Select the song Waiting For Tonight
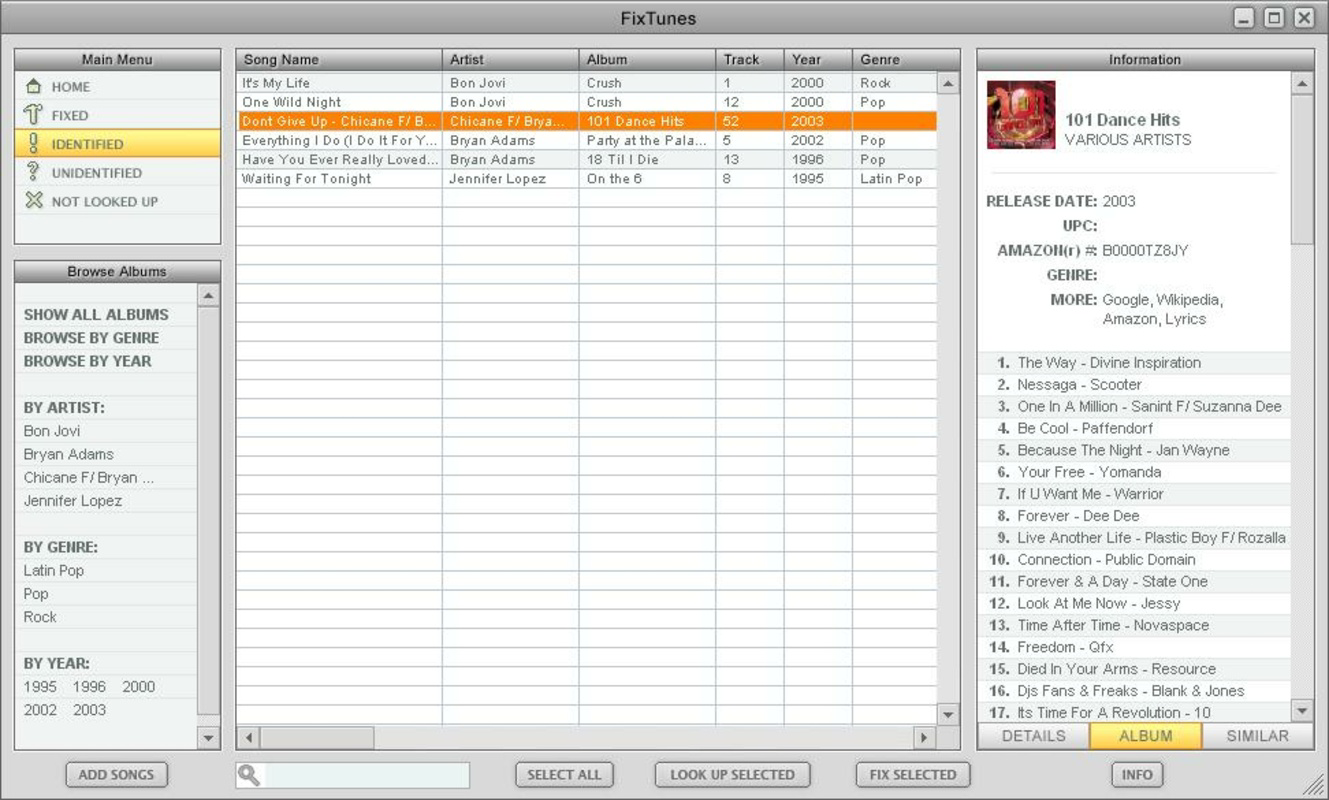1329x800 pixels. pyautogui.click(x=587, y=179)
